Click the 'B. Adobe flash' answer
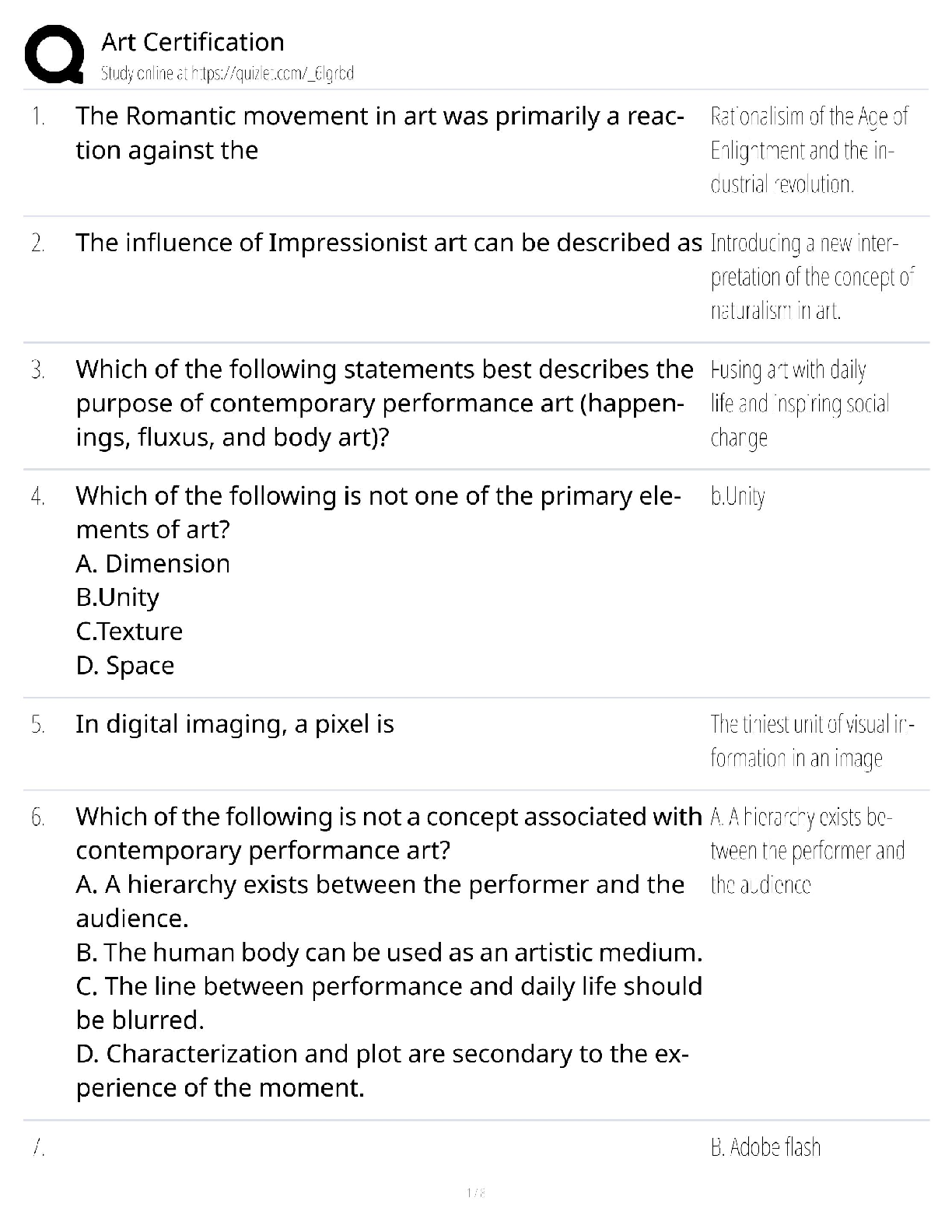Screen dimensions: 952x1232 [x=765, y=1147]
